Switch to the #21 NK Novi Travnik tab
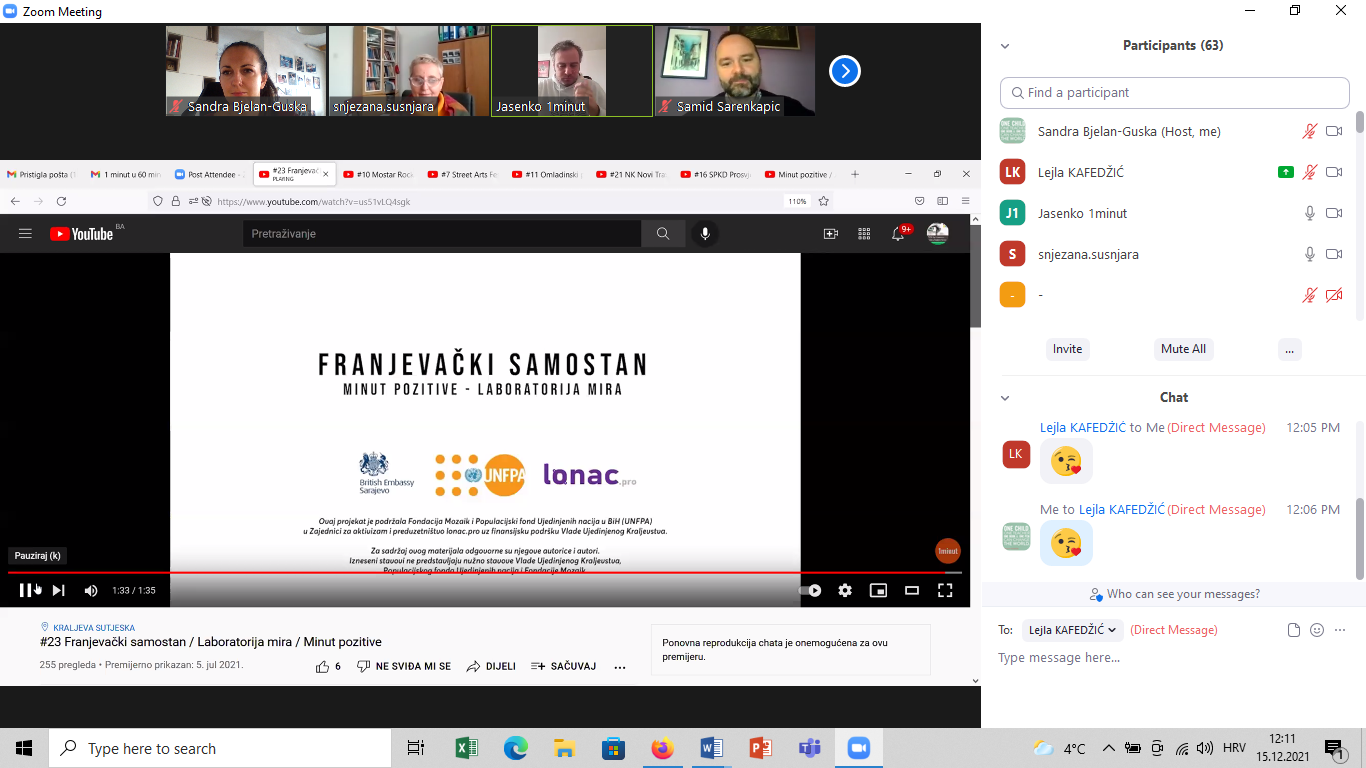Image resolution: width=1366 pixels, height=768 pixels. (x=630, y=174)
